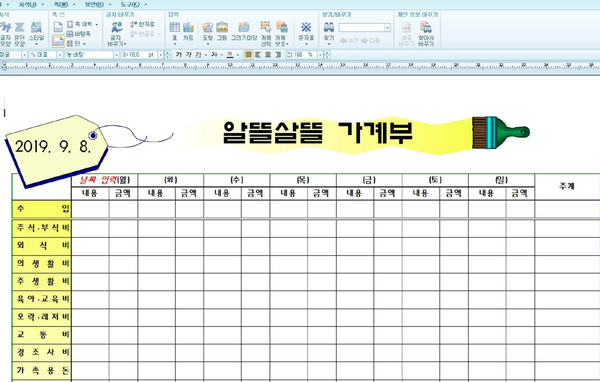
Task: Click the 외식비 row label
Action: 42,246
